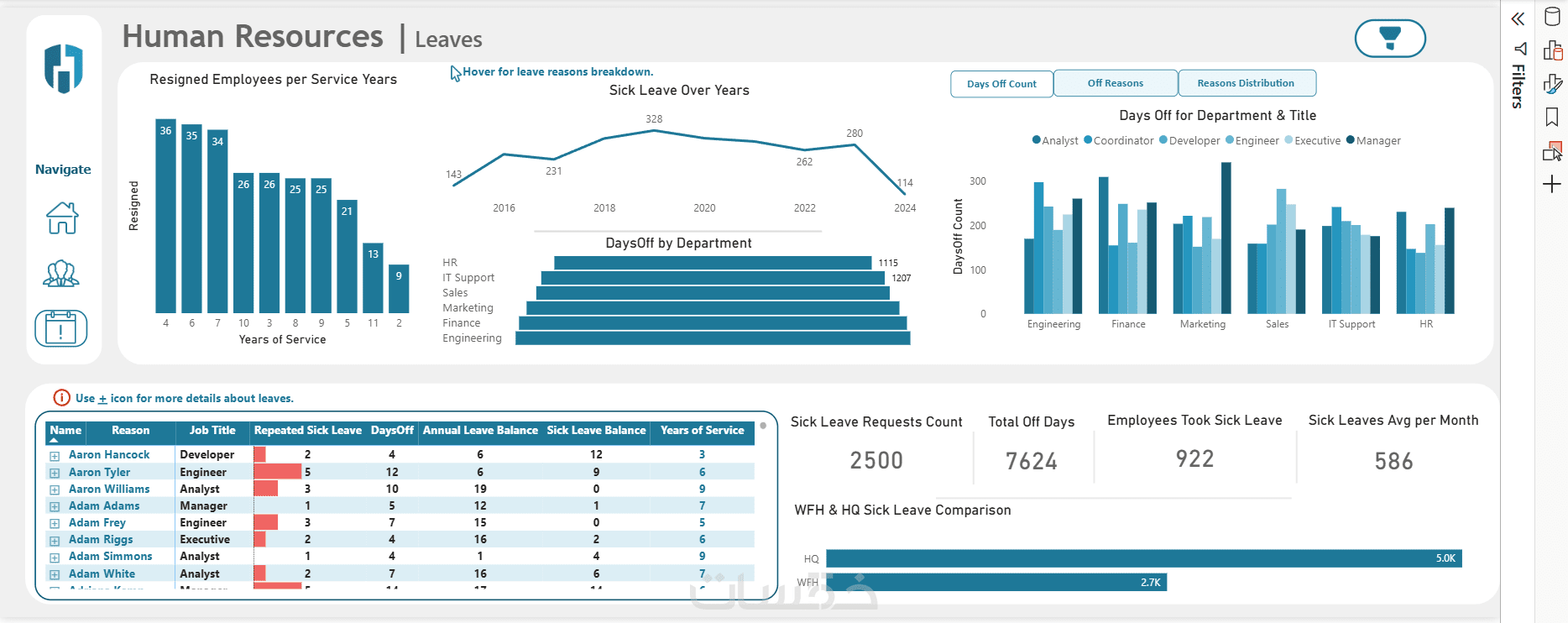The width and height of the screenshot is (1568, 623).
Task: Click the HQ sick leave bar
Action: tap(1144, 558)
